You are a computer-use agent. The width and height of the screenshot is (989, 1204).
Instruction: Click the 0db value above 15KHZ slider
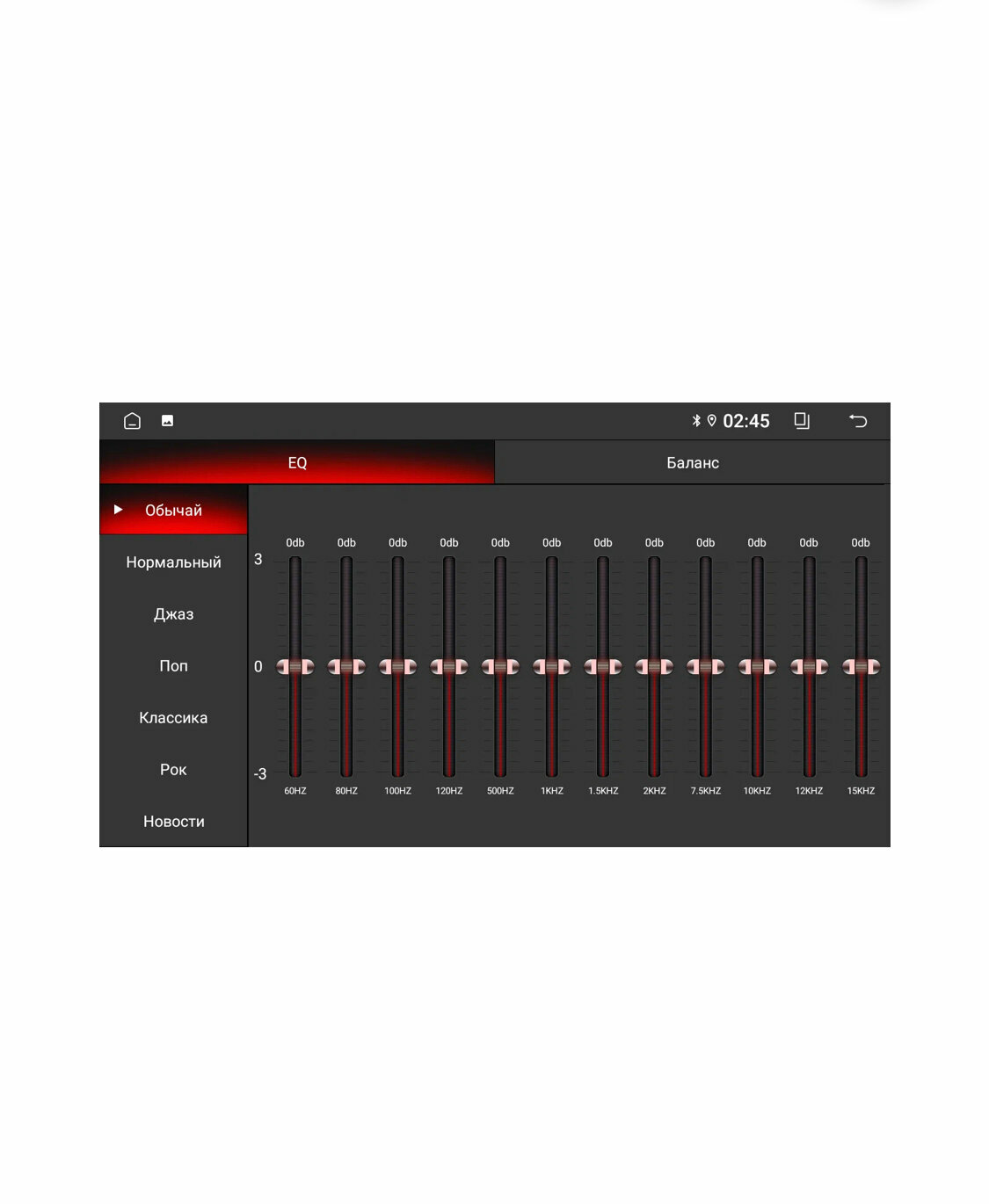861,543
